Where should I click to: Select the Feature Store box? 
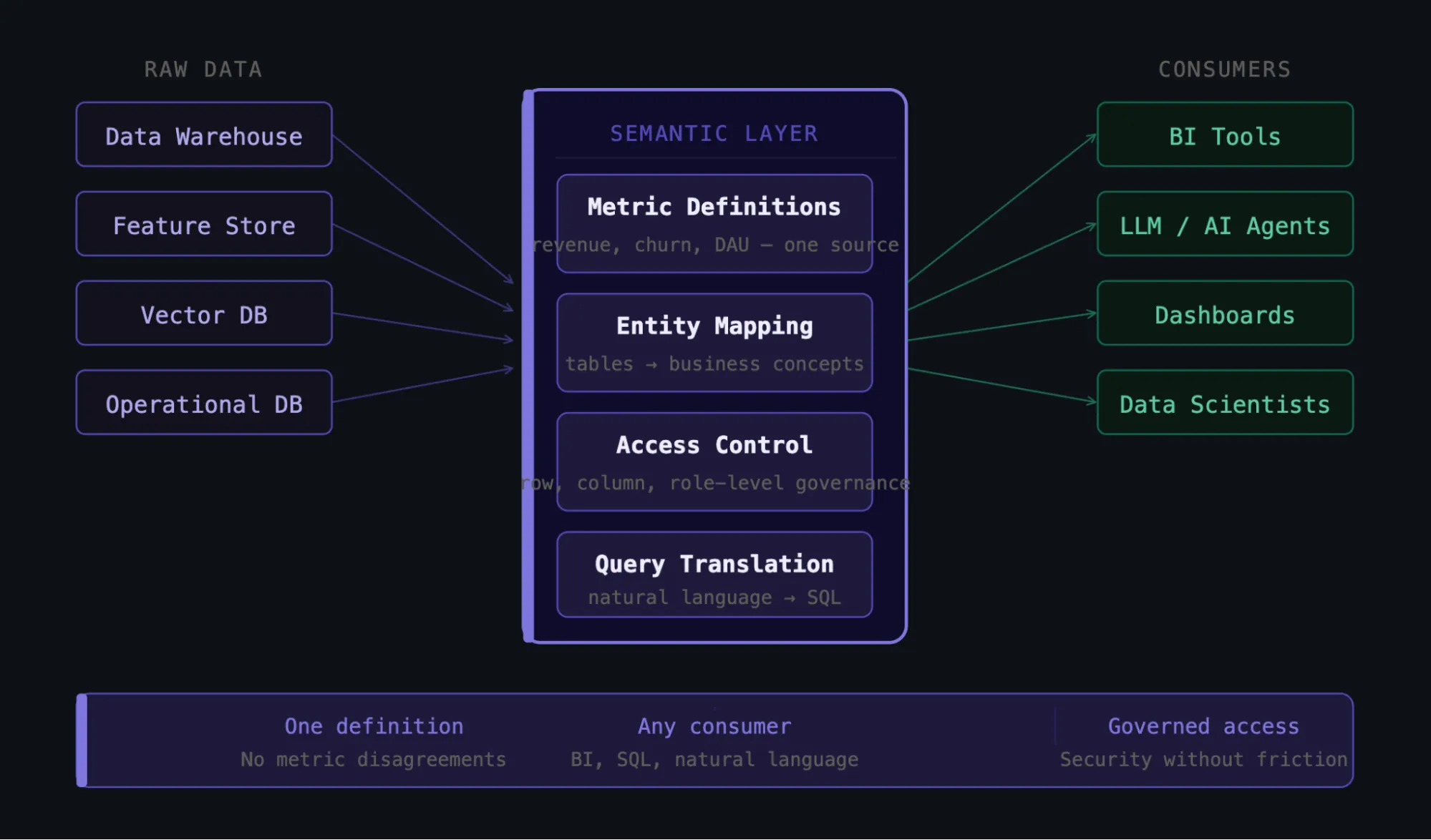pos(204,224)
